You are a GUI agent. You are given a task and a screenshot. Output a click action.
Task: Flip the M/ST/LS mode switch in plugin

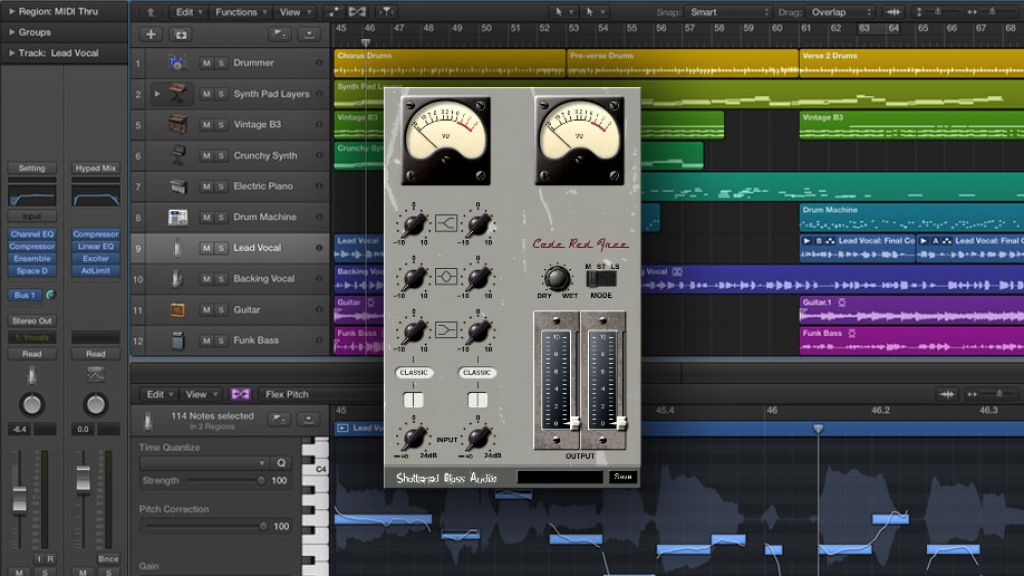tap(601, 279)
